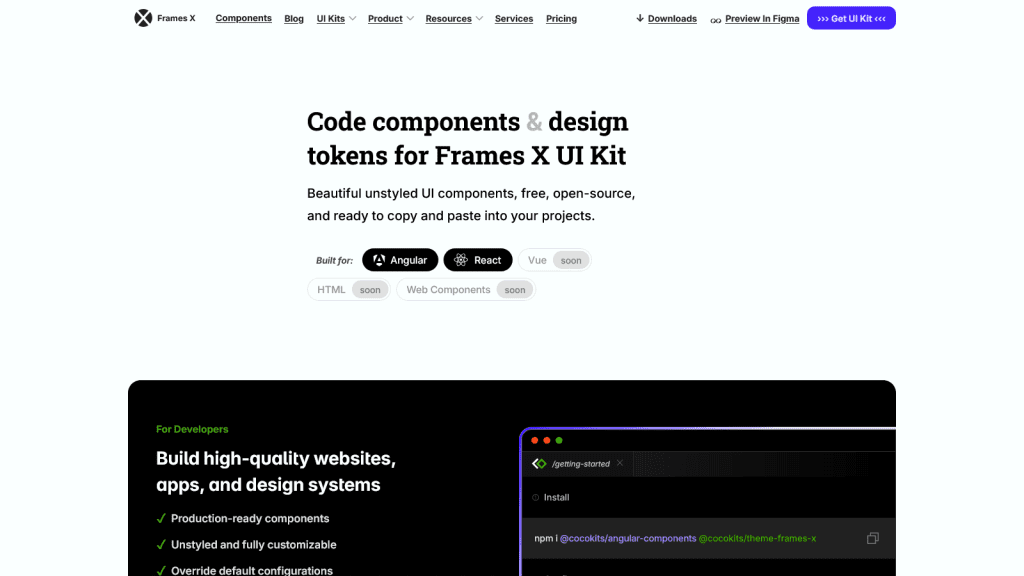This screenshot has height=576, width=1024.
Task: Select the Angular framework icon pill
Action: click(377, 260)
